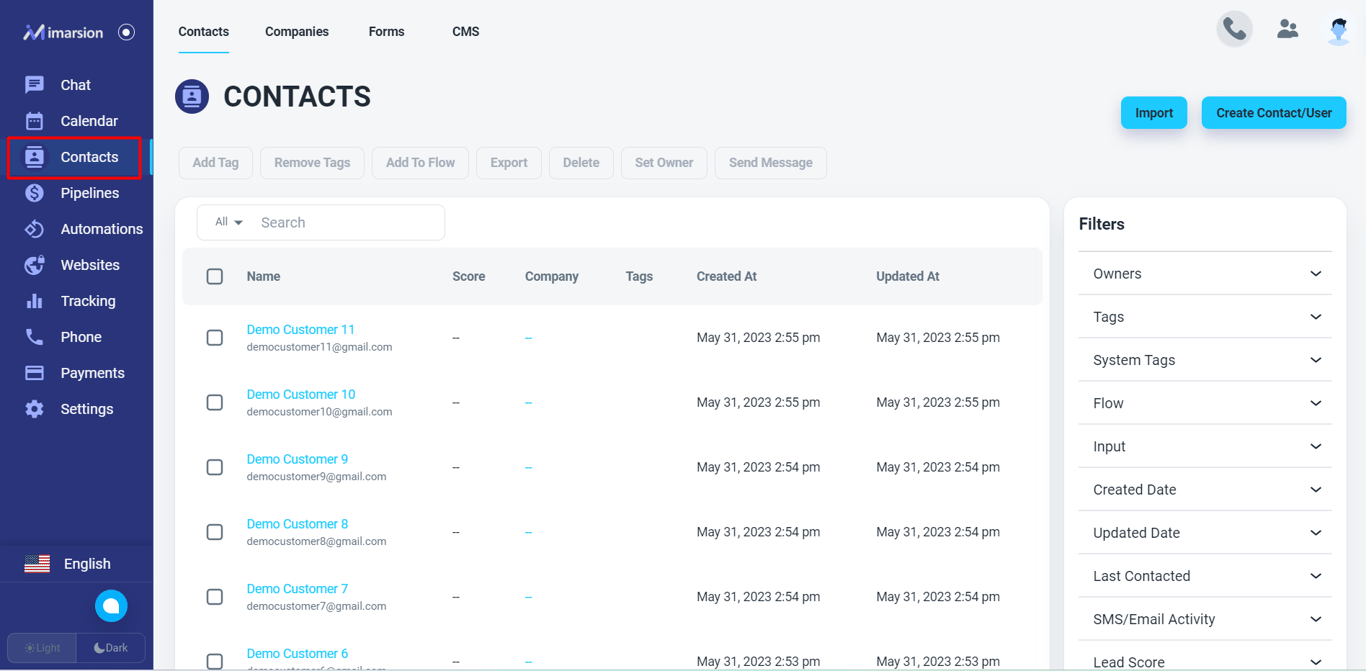The height and width of the screenshot is (671, 1366).
Task: Click the Remove Tags button
Action: 312,163
